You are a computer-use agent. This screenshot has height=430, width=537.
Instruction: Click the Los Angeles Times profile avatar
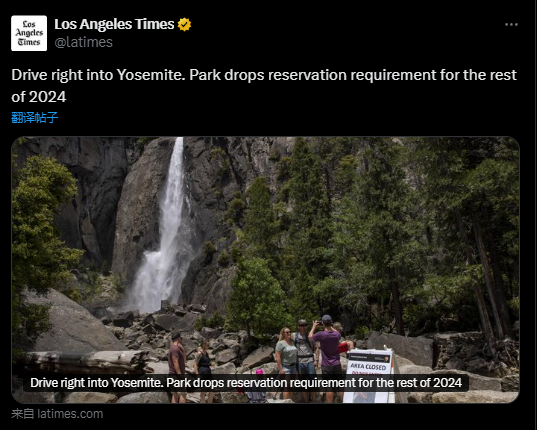(29, 33)
